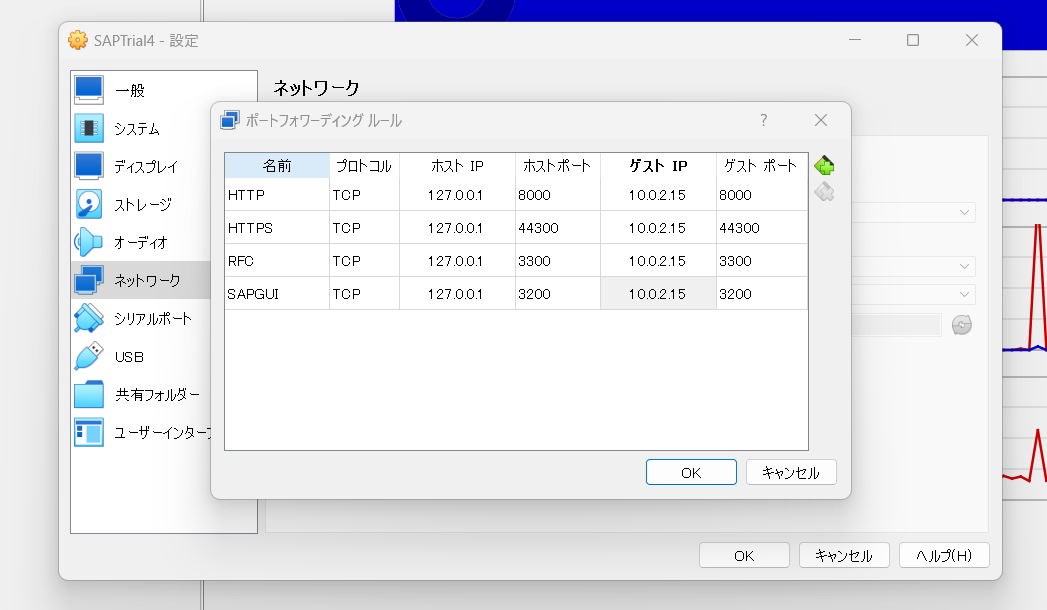Screen dimensions: 1047x610
Task: Click the 名前 column header
Action: click(277, 165)
